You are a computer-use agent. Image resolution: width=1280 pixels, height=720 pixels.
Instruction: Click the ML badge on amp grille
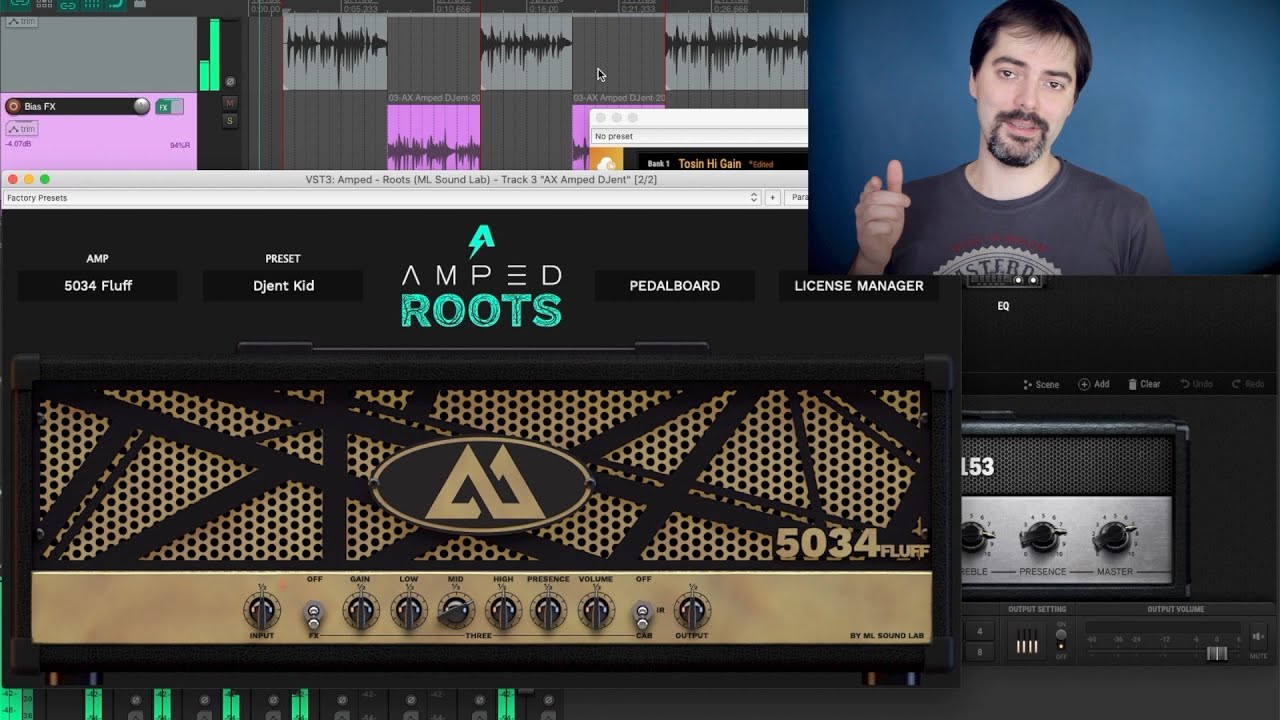click(481, 485)
